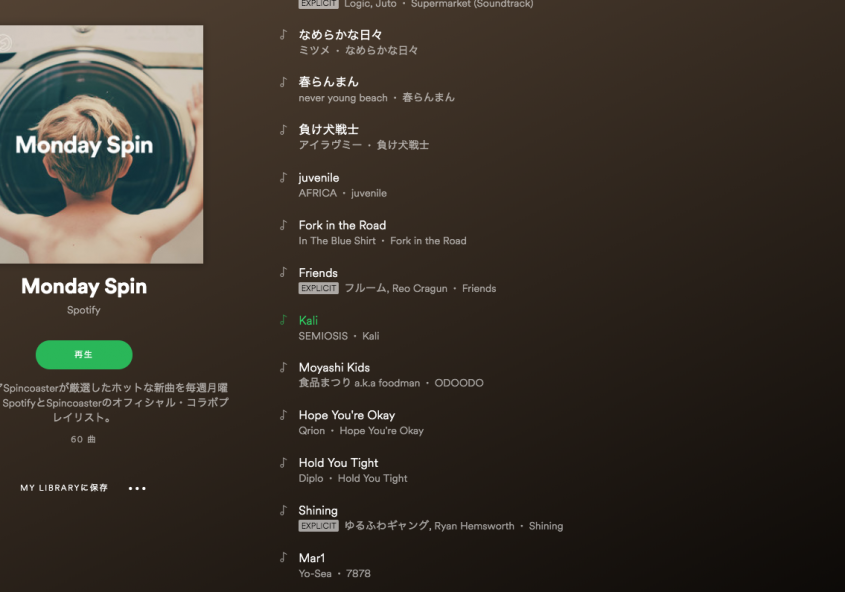
Task: Click the note icon next to juvenile
Action: tap(283, 177)
